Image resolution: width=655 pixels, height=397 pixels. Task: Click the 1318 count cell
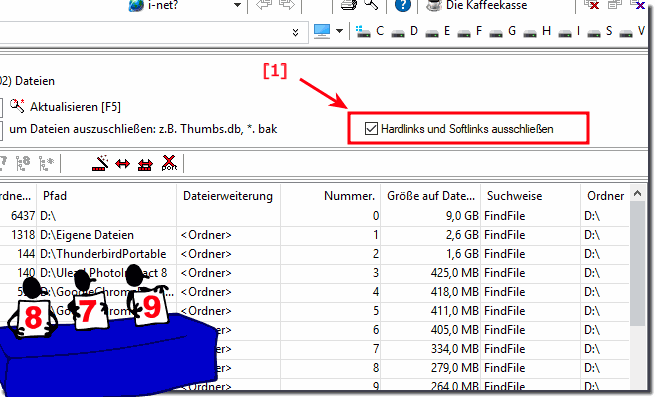(x=23, y=235)
